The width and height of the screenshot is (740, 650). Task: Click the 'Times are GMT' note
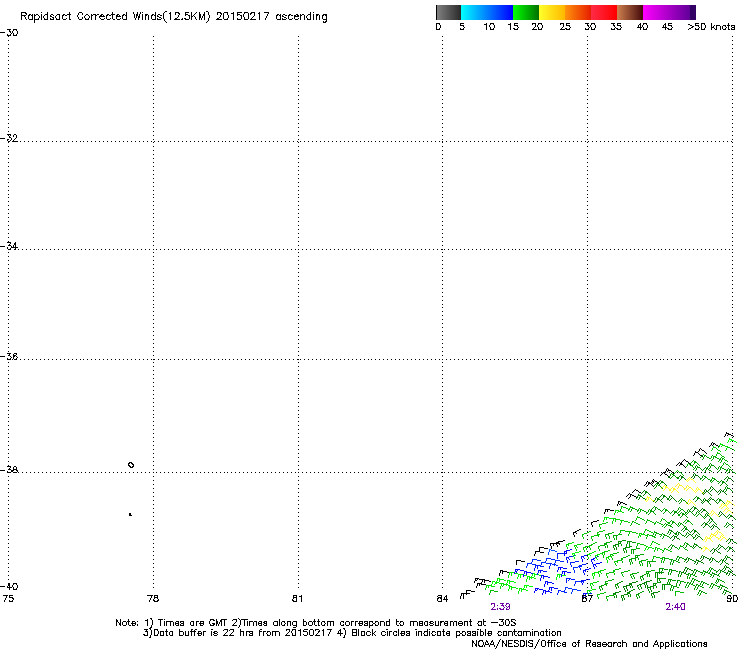pyautogui.click(x=193, y=623)
